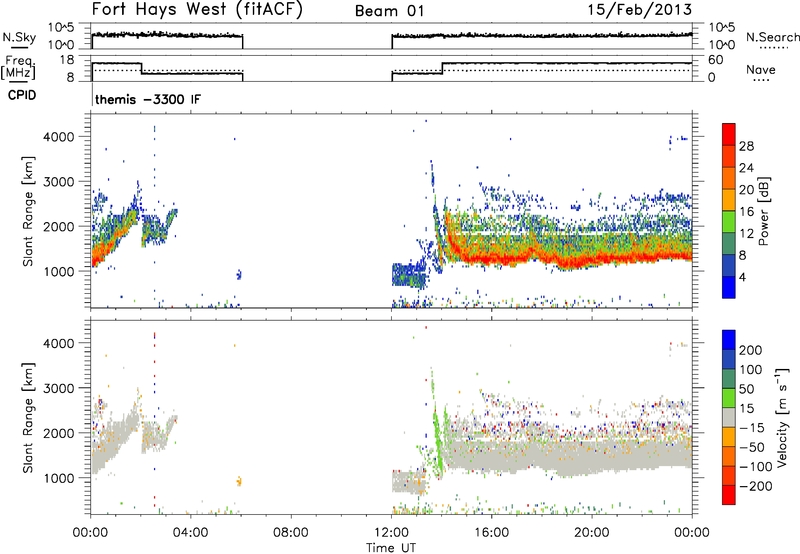Click the 24 dB colorbar label
Image resolution: width=800 pixels, height=554 pixels.
(x=746, y=168)
